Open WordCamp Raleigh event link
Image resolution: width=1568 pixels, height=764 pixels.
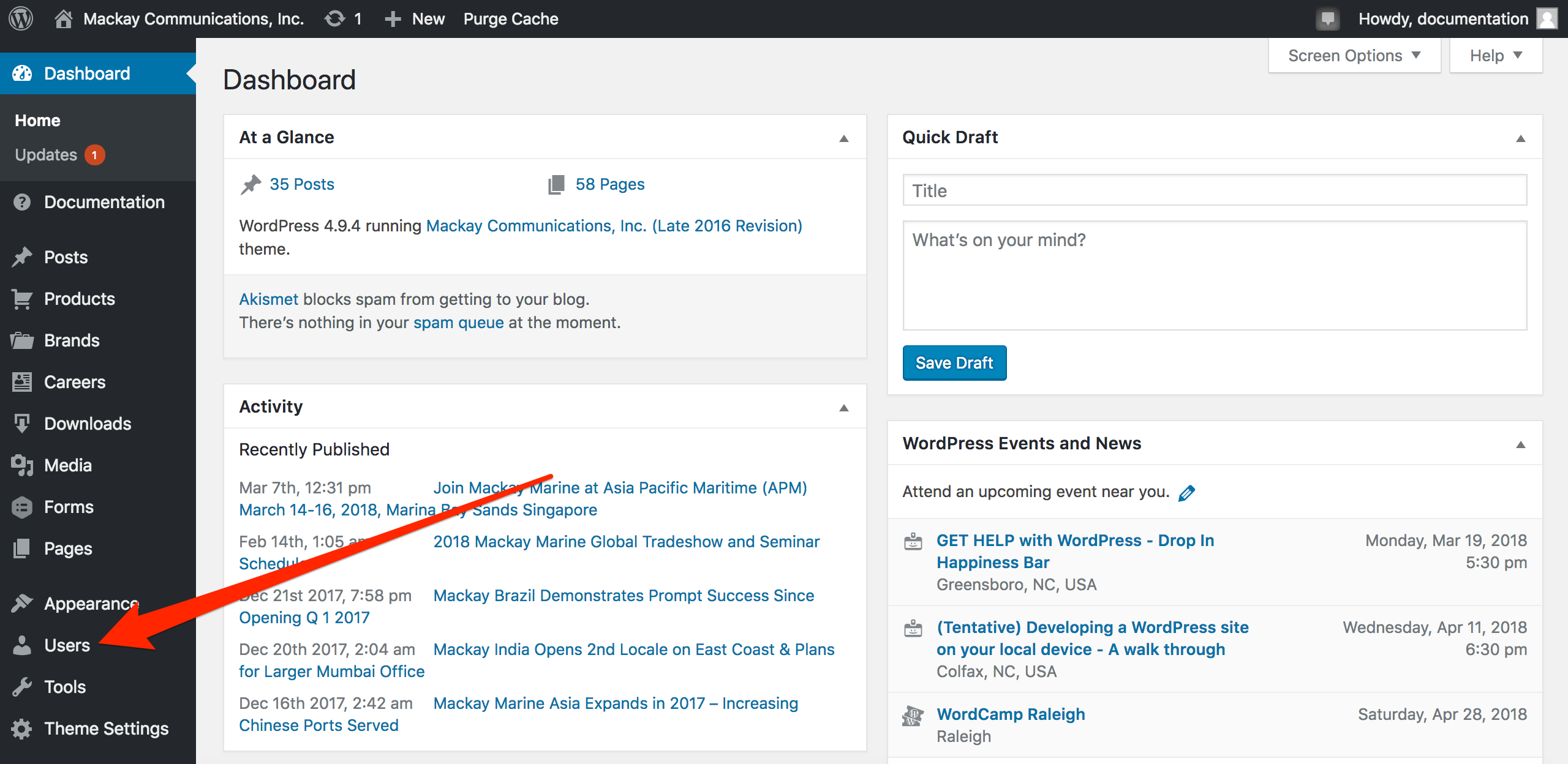tap(1011, 714)
